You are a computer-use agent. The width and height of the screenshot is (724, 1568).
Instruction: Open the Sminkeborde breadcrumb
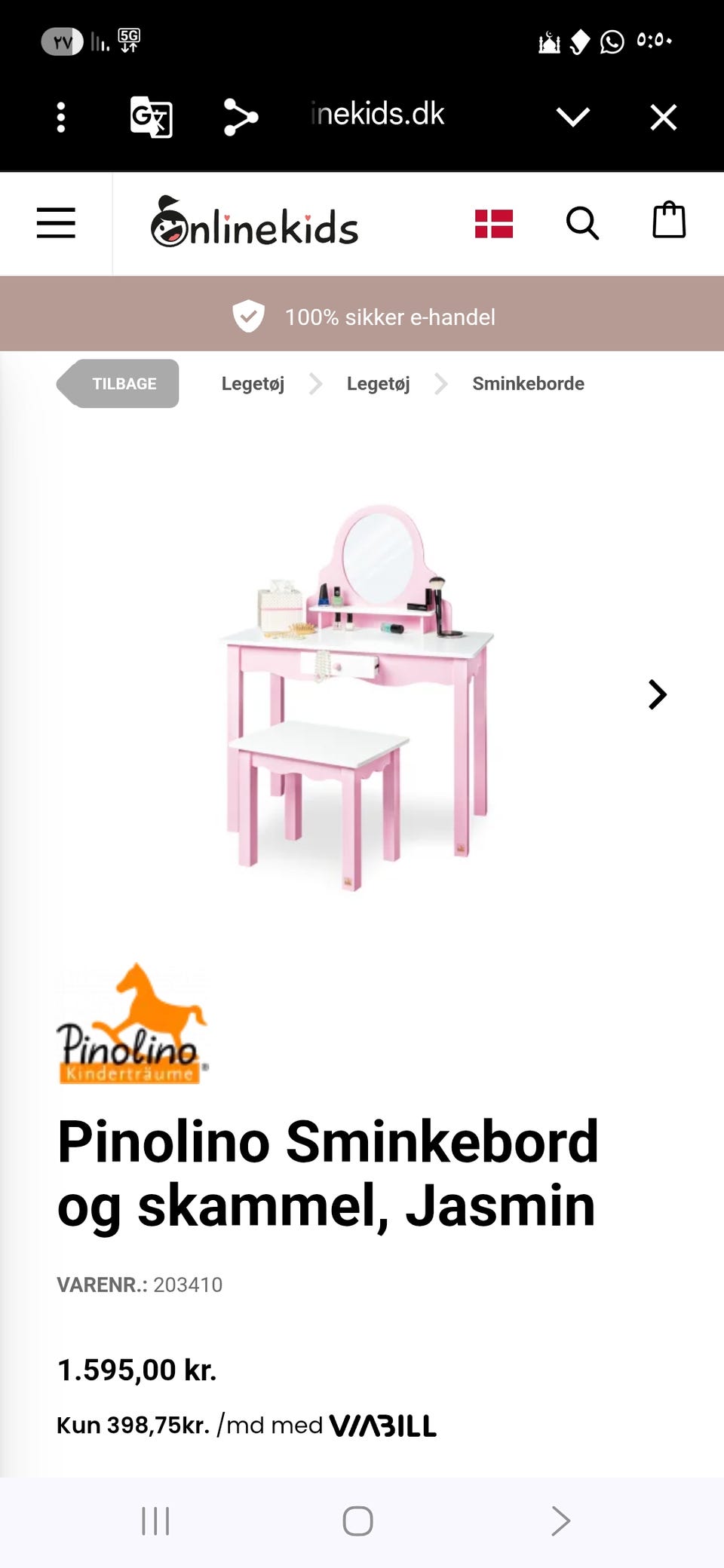528,384
